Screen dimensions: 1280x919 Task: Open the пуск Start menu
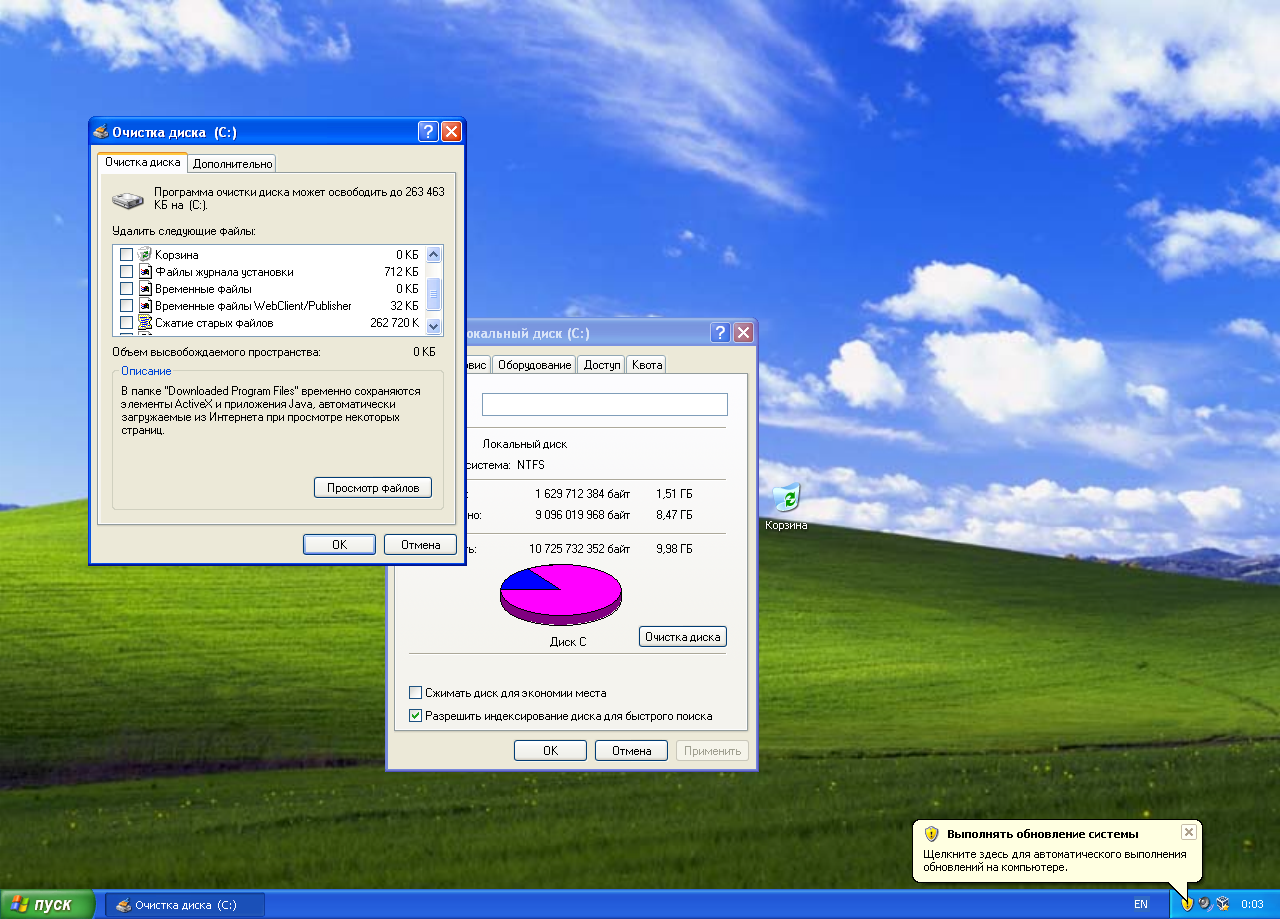pos(47,904)
